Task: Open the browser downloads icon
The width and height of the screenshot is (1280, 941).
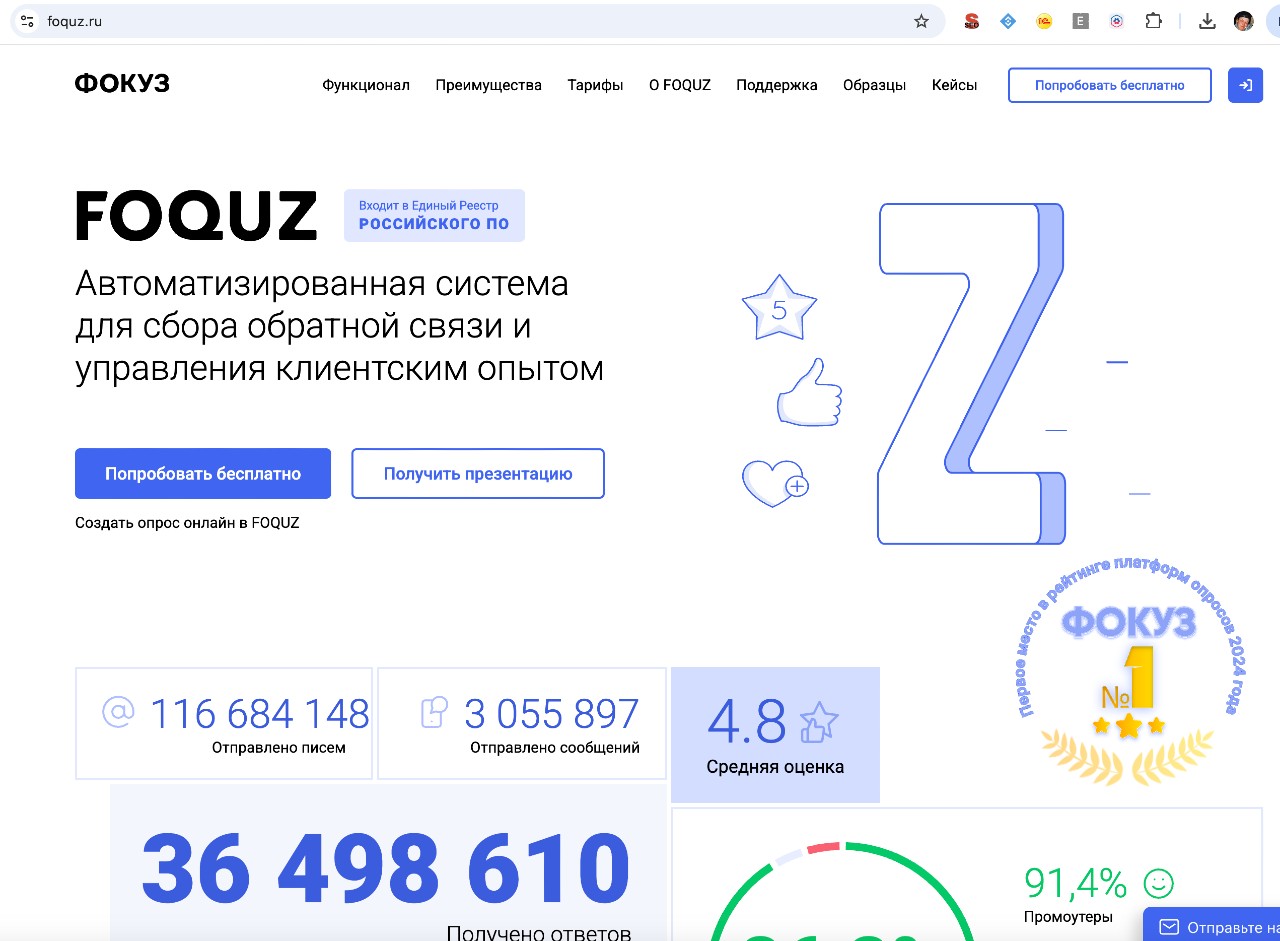Action: [1207, 21]
